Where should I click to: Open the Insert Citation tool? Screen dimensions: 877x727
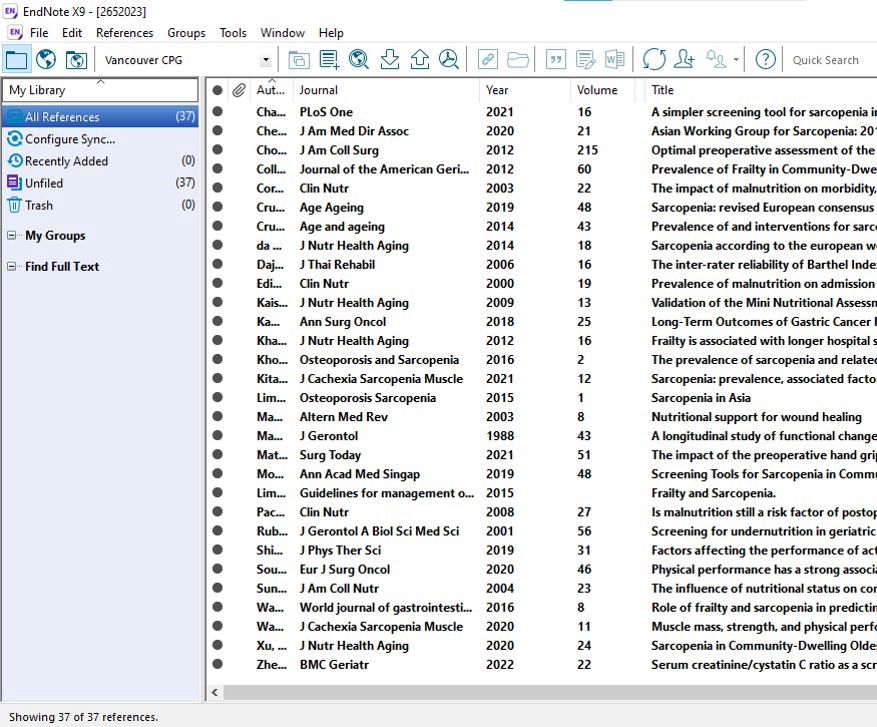[555, 59]
